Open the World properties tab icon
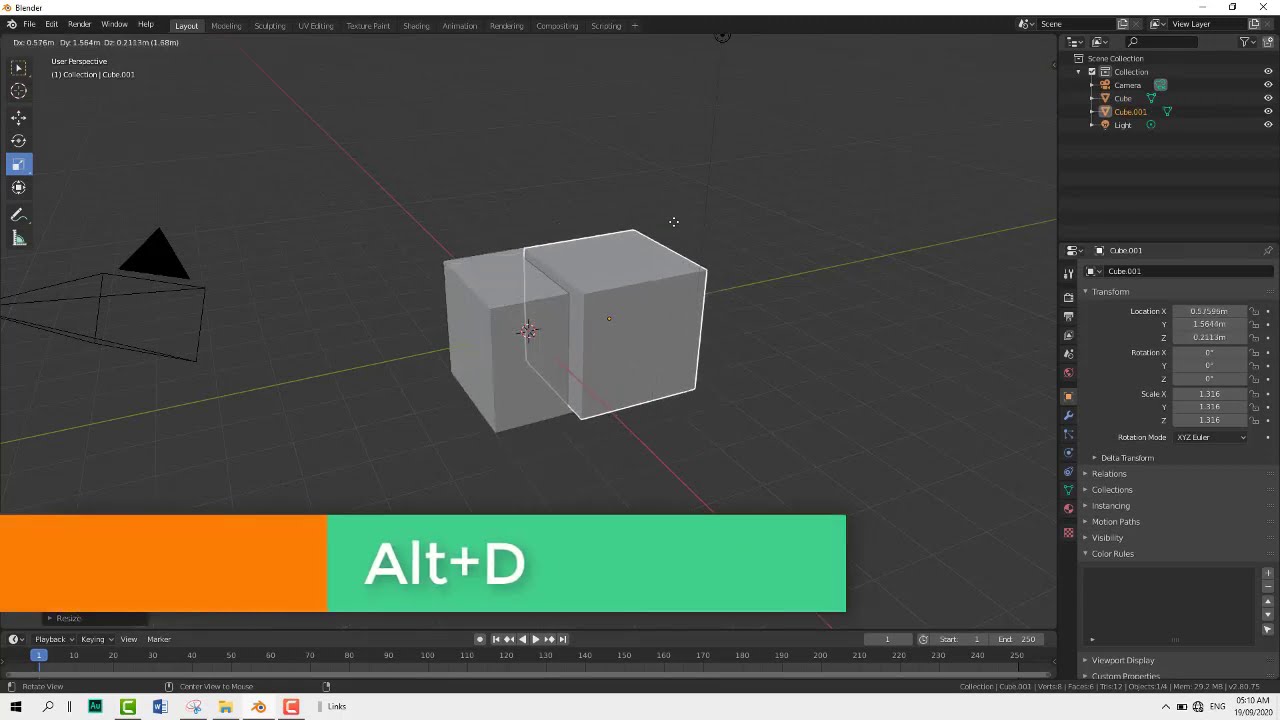1280x720 pixels. (1068, 372)
